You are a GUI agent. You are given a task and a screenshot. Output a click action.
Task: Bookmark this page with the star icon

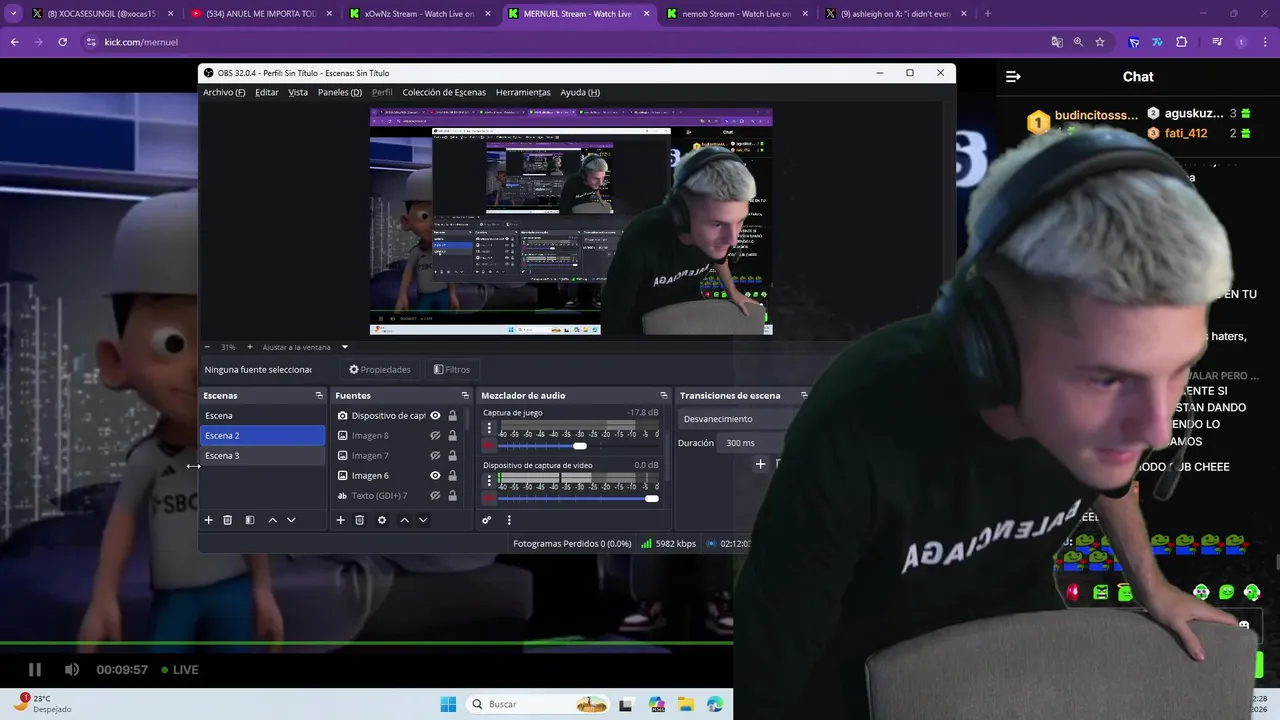click(1100, 42)
